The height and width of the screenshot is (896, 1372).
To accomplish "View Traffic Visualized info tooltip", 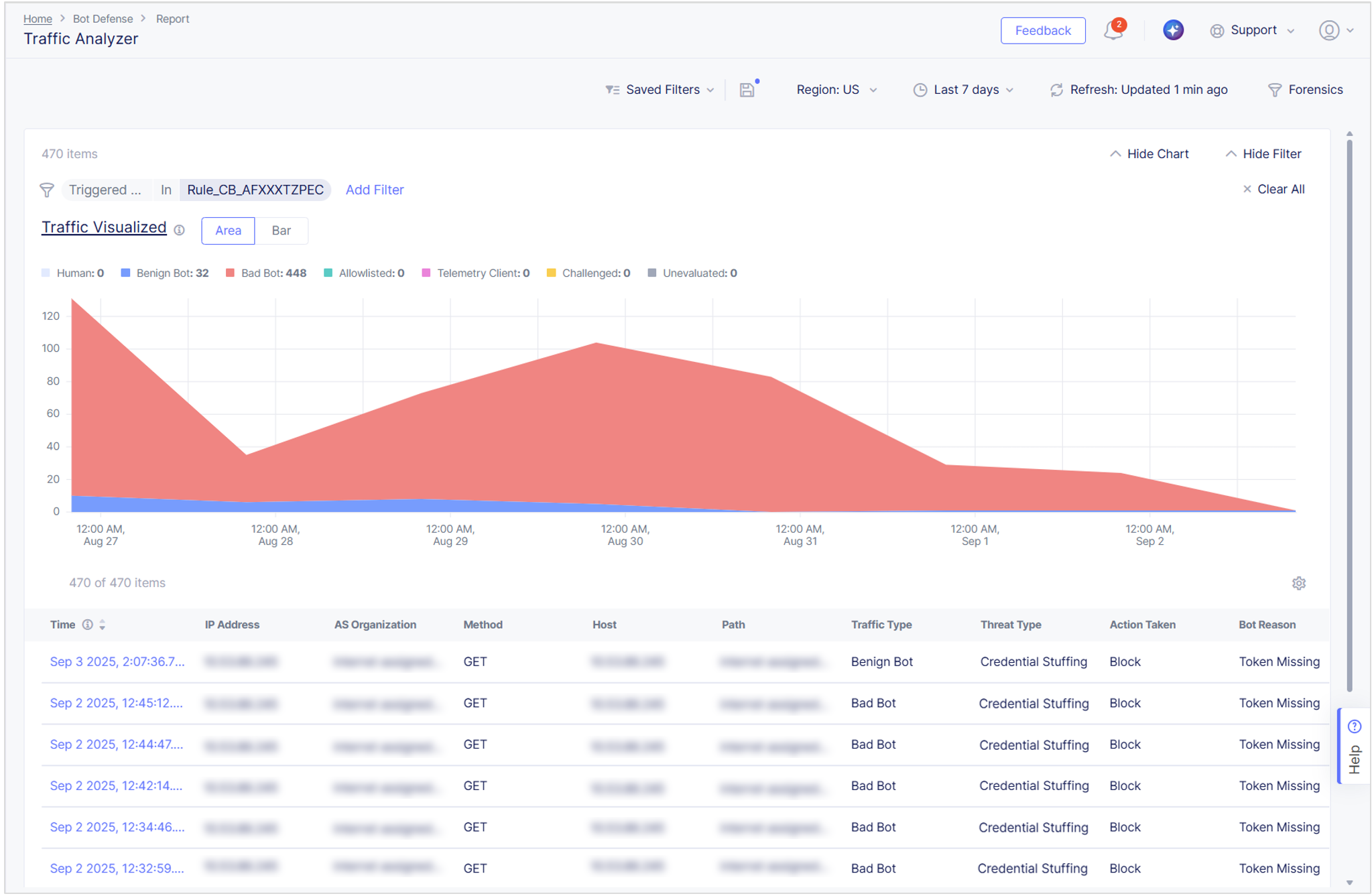I will [179, 231].
